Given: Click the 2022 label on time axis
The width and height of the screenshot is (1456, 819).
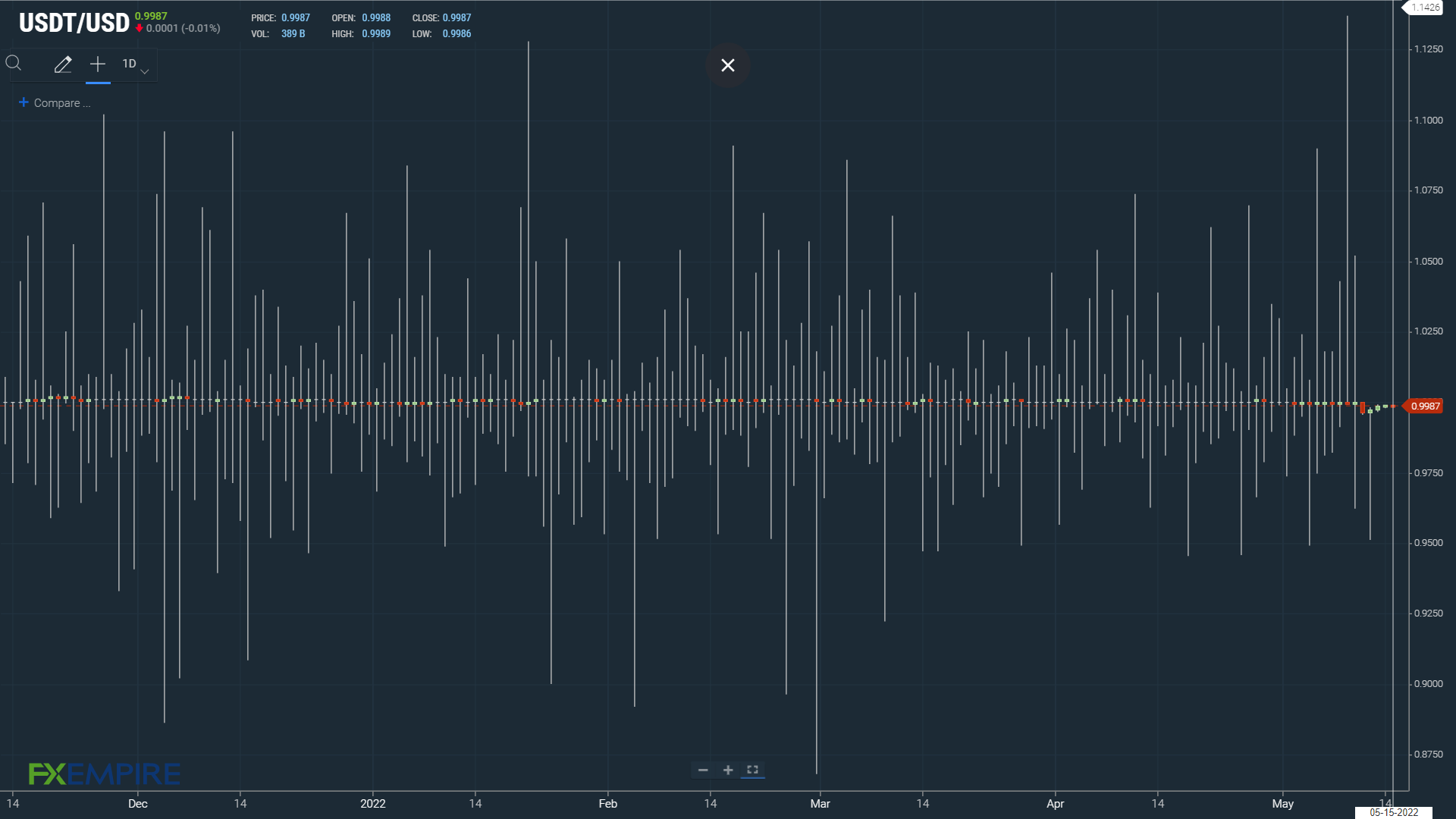Looking at the screenshot, I should tap(372, 804).
